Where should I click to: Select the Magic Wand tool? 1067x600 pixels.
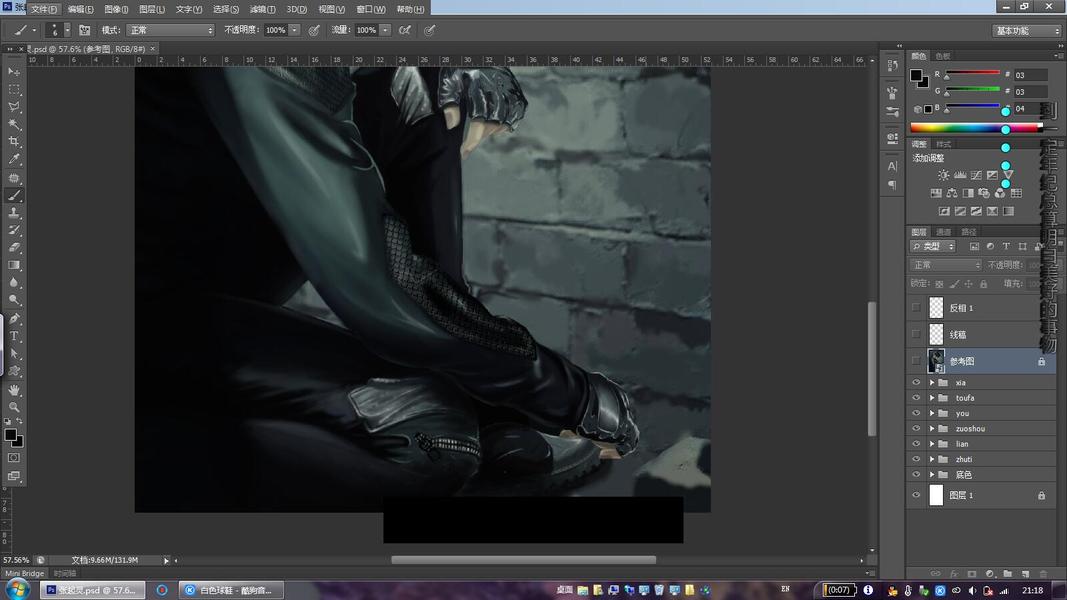[14, 124]
